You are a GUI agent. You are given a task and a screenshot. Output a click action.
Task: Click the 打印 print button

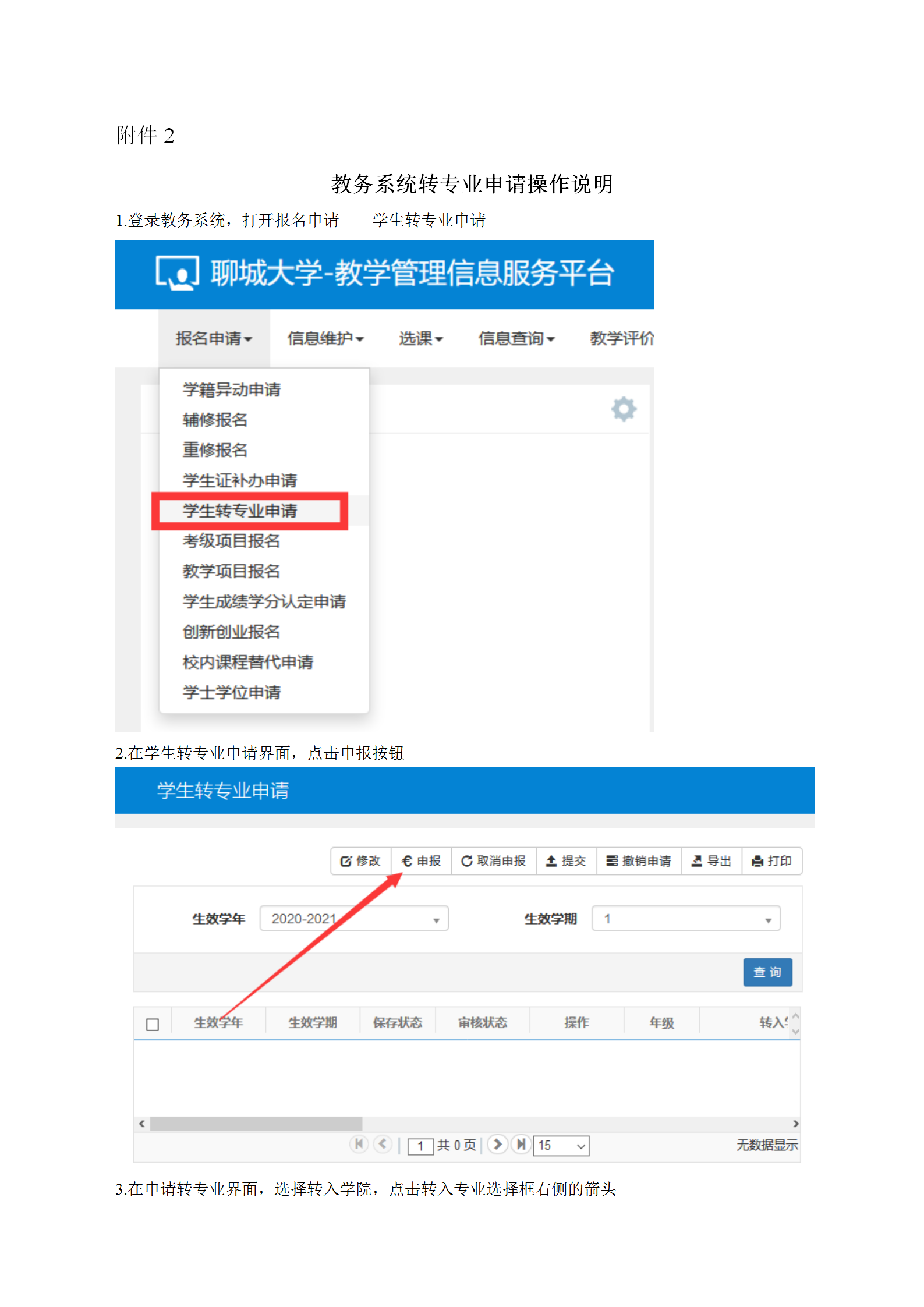tap(771, 860)
